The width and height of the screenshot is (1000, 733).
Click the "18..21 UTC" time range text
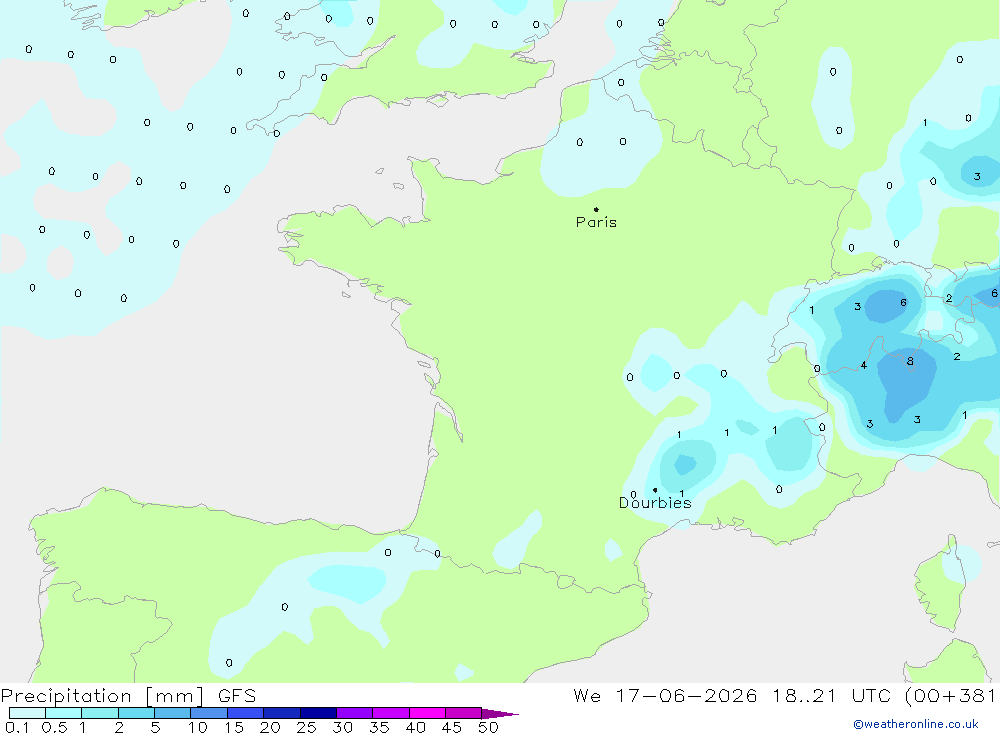pyautogui.click(x=831, y=696)
